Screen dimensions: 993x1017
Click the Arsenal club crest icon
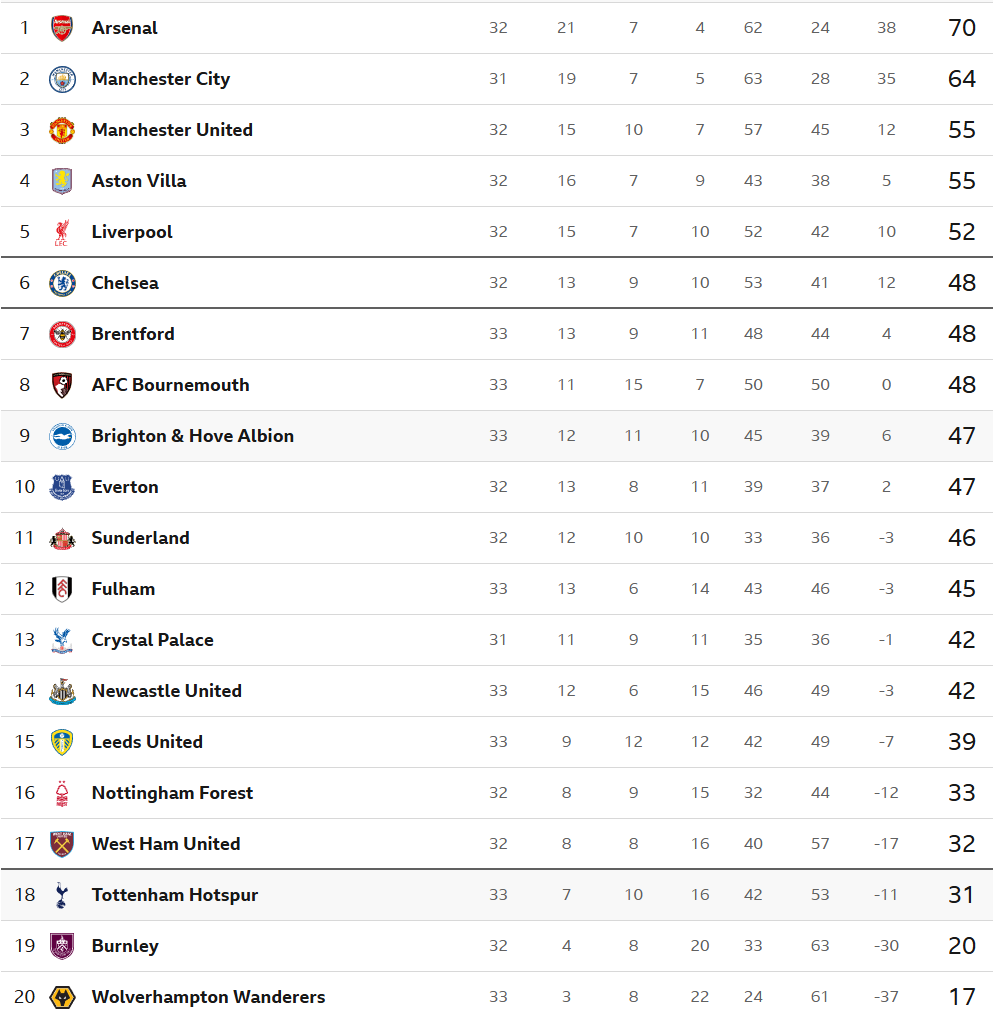click(62, 28)
